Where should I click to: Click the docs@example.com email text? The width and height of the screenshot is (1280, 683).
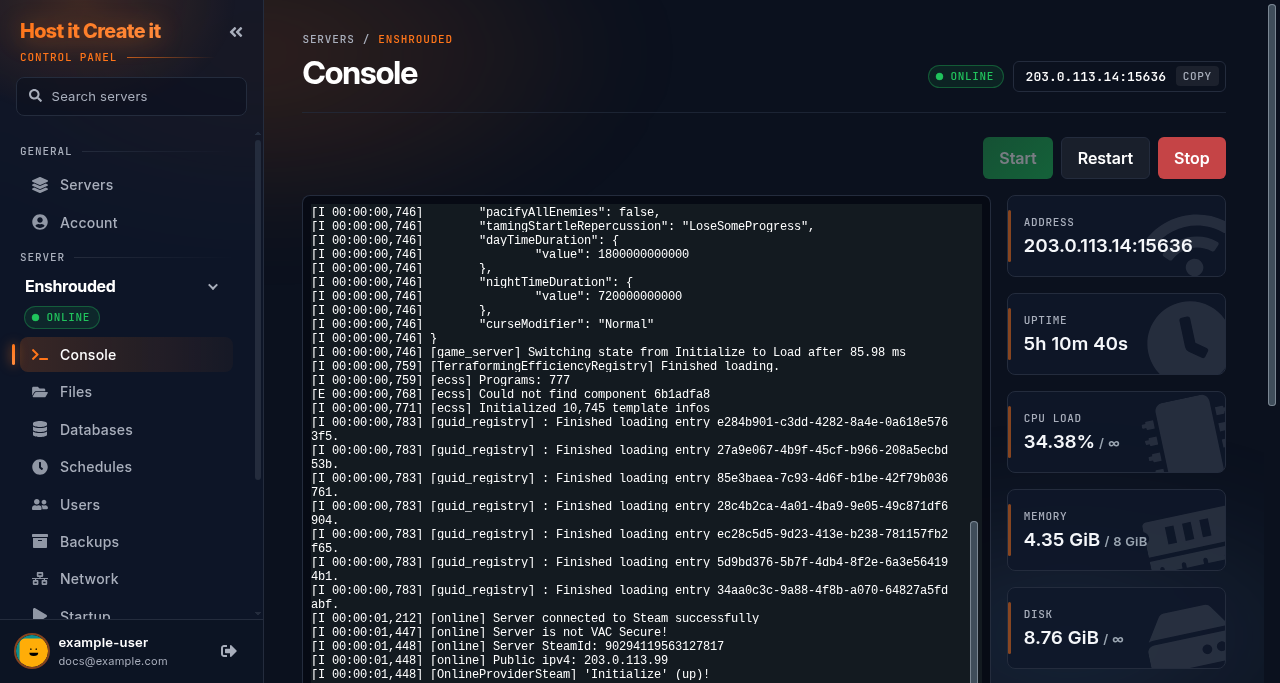tap(113, 661)
